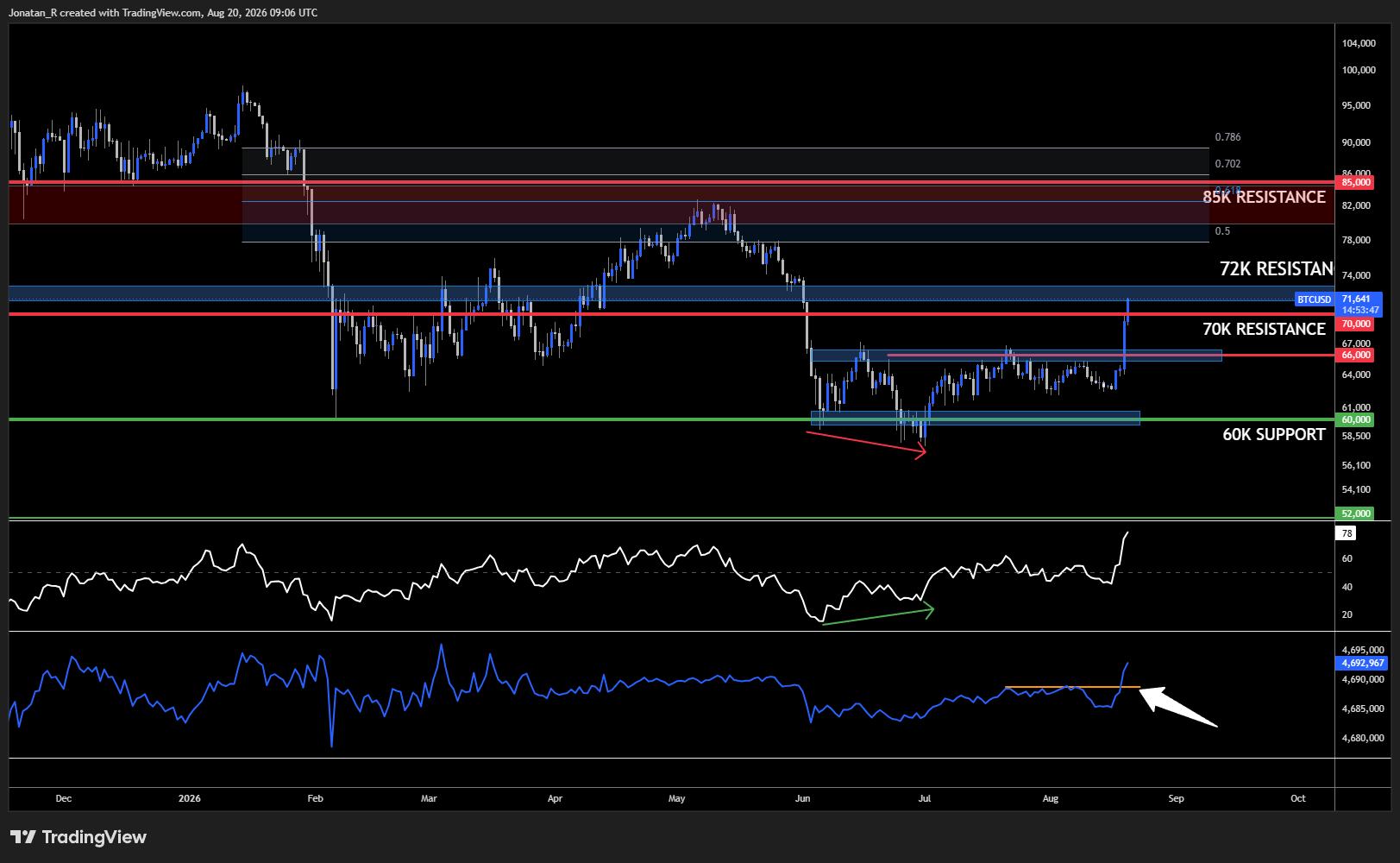Image resolution: width=1400 pixels, height=863 pixels.
Task: Click the RSI scale level 60
Action: (1347, 558)
